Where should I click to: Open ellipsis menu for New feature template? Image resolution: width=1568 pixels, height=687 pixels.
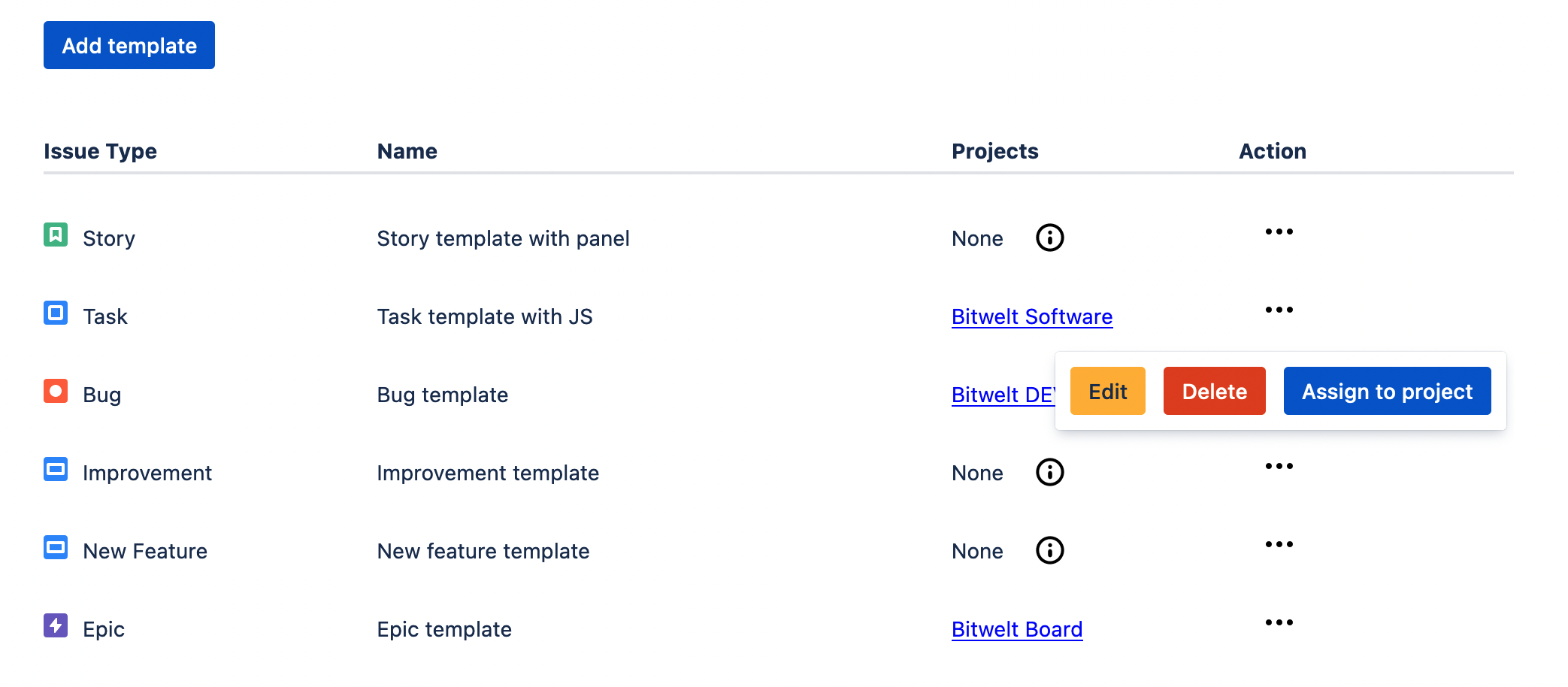coord(1279,545)
